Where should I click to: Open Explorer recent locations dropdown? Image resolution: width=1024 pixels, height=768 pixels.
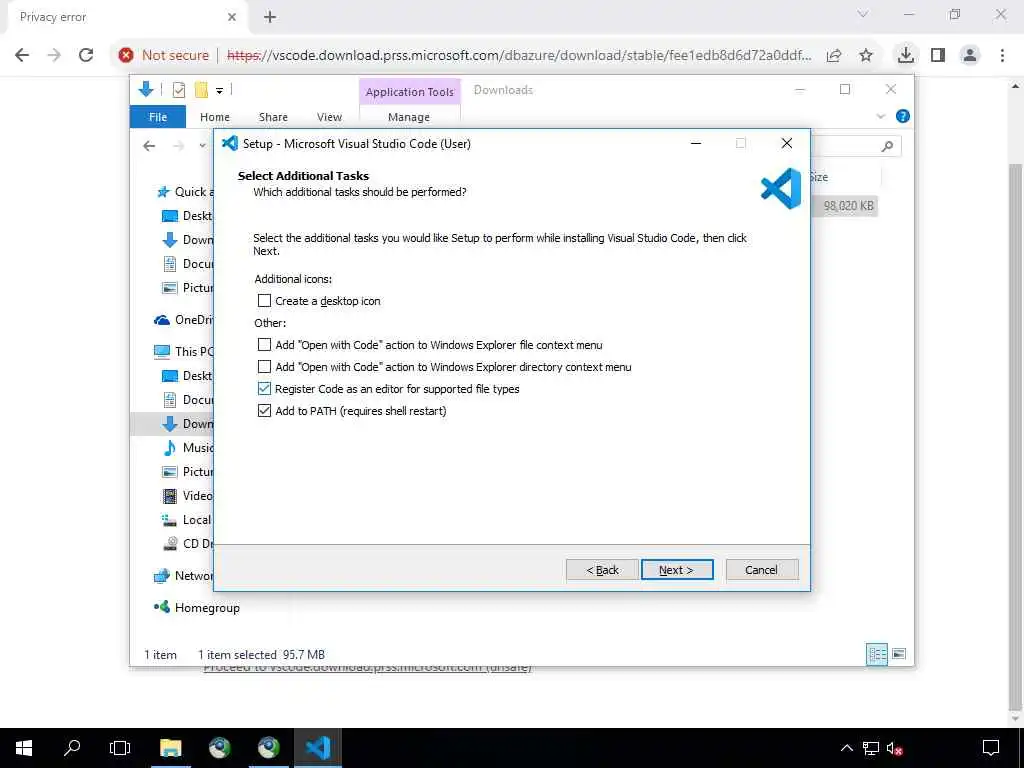pyautogui.click(x=202, y=146)
